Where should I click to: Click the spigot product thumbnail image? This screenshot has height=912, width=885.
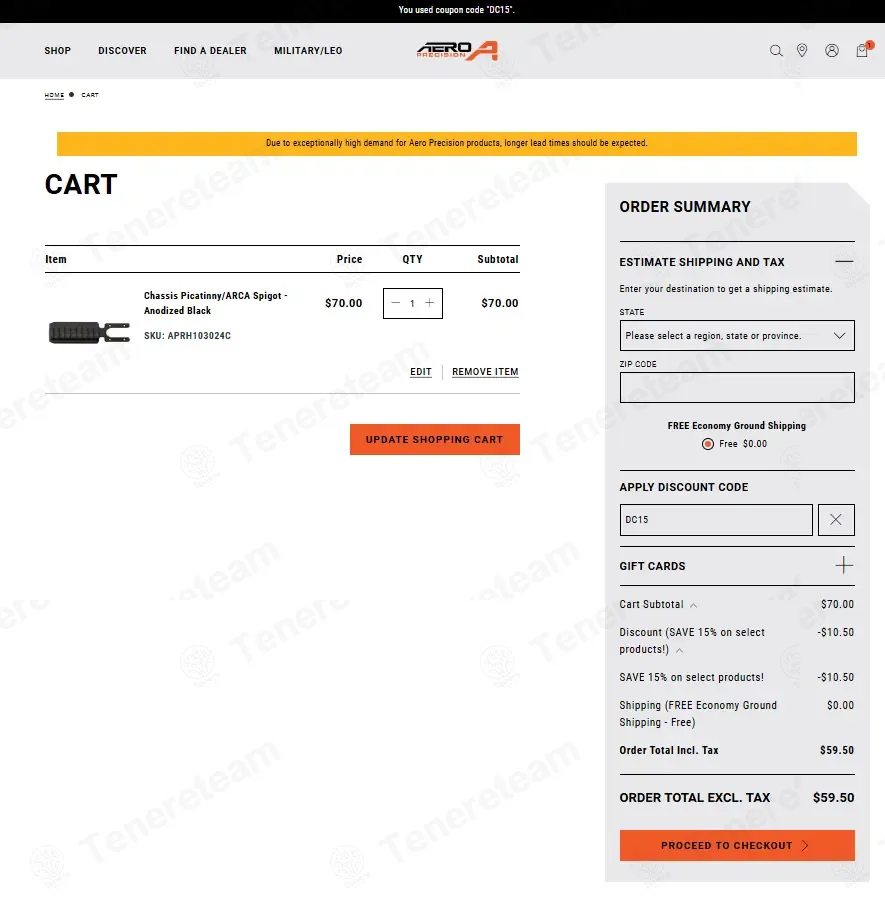[89, 333]
